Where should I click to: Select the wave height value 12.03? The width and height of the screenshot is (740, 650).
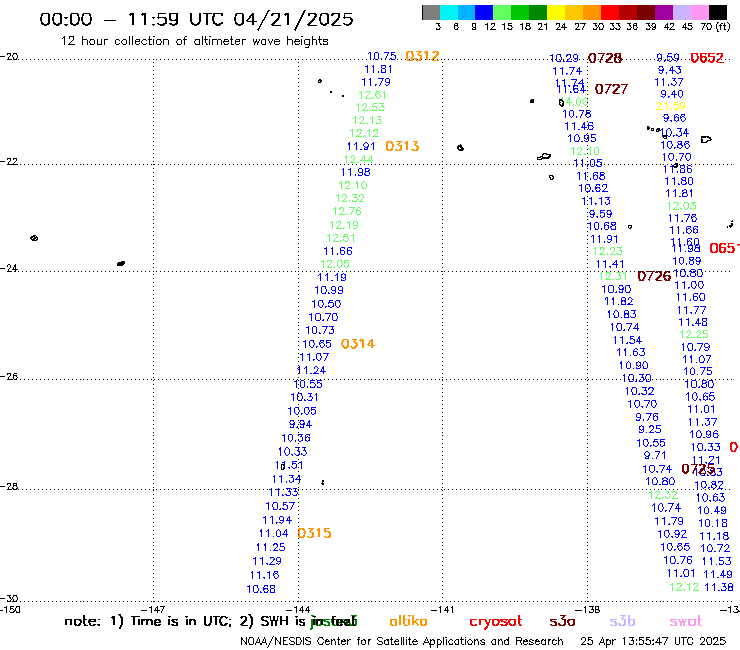click(681, 206)
